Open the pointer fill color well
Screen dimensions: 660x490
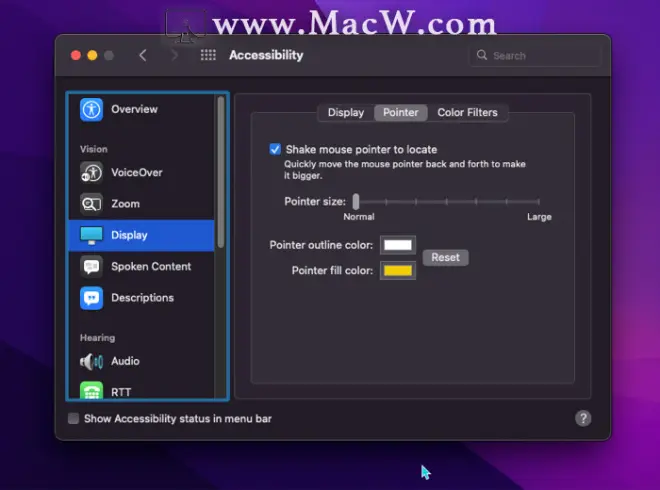click(x=398, y=270)
